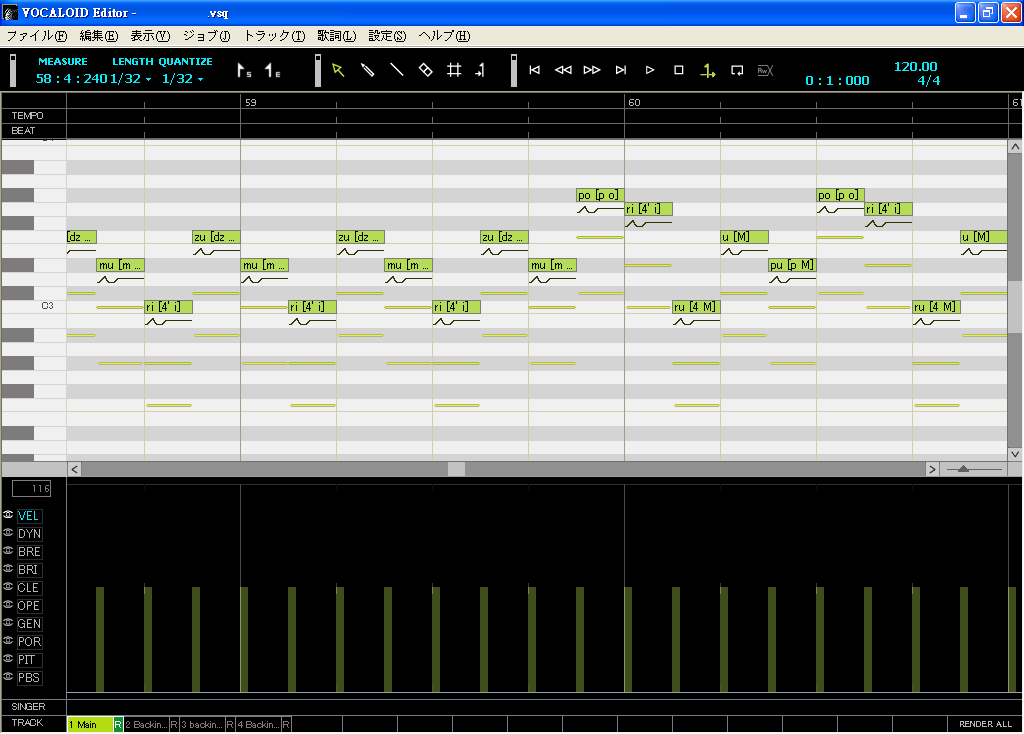Open the ヘルプ(H) menu
The width and height of the screenshot is (1024, 734).
(x=444, y=36)
